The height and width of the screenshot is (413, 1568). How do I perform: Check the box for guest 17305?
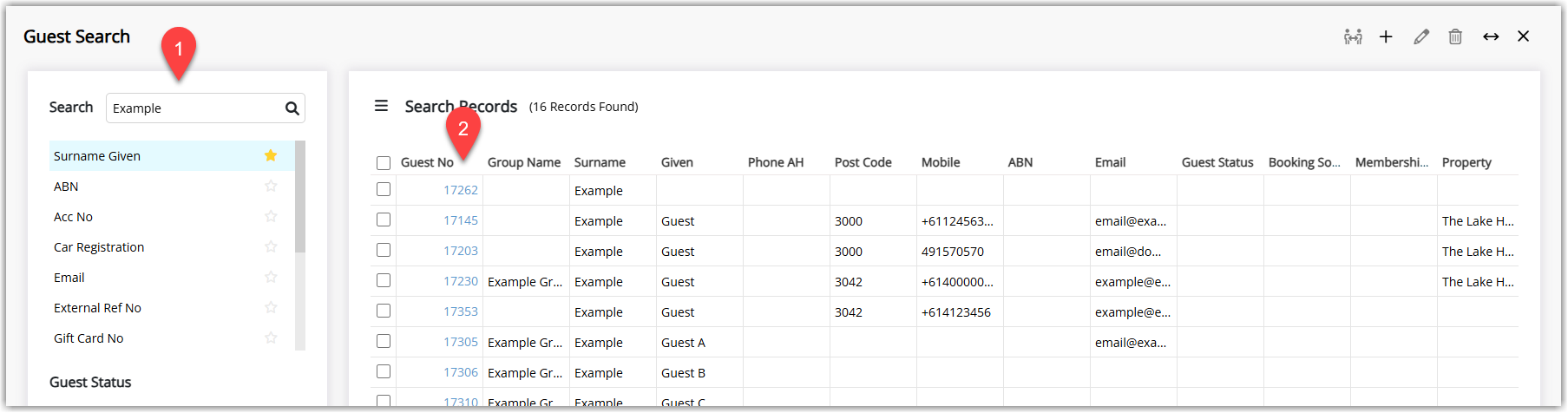[384, 341]
